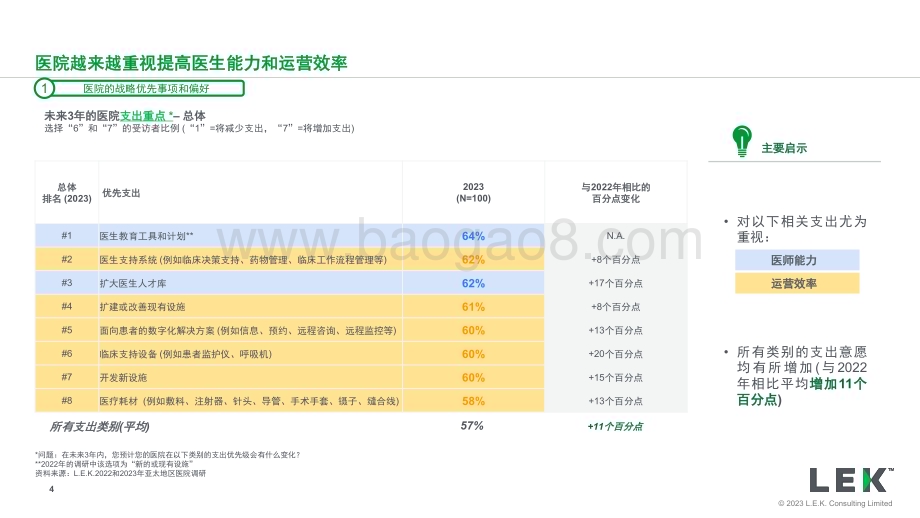Click rank cell #4
The image size is (920, 518).
coord(67,306)
